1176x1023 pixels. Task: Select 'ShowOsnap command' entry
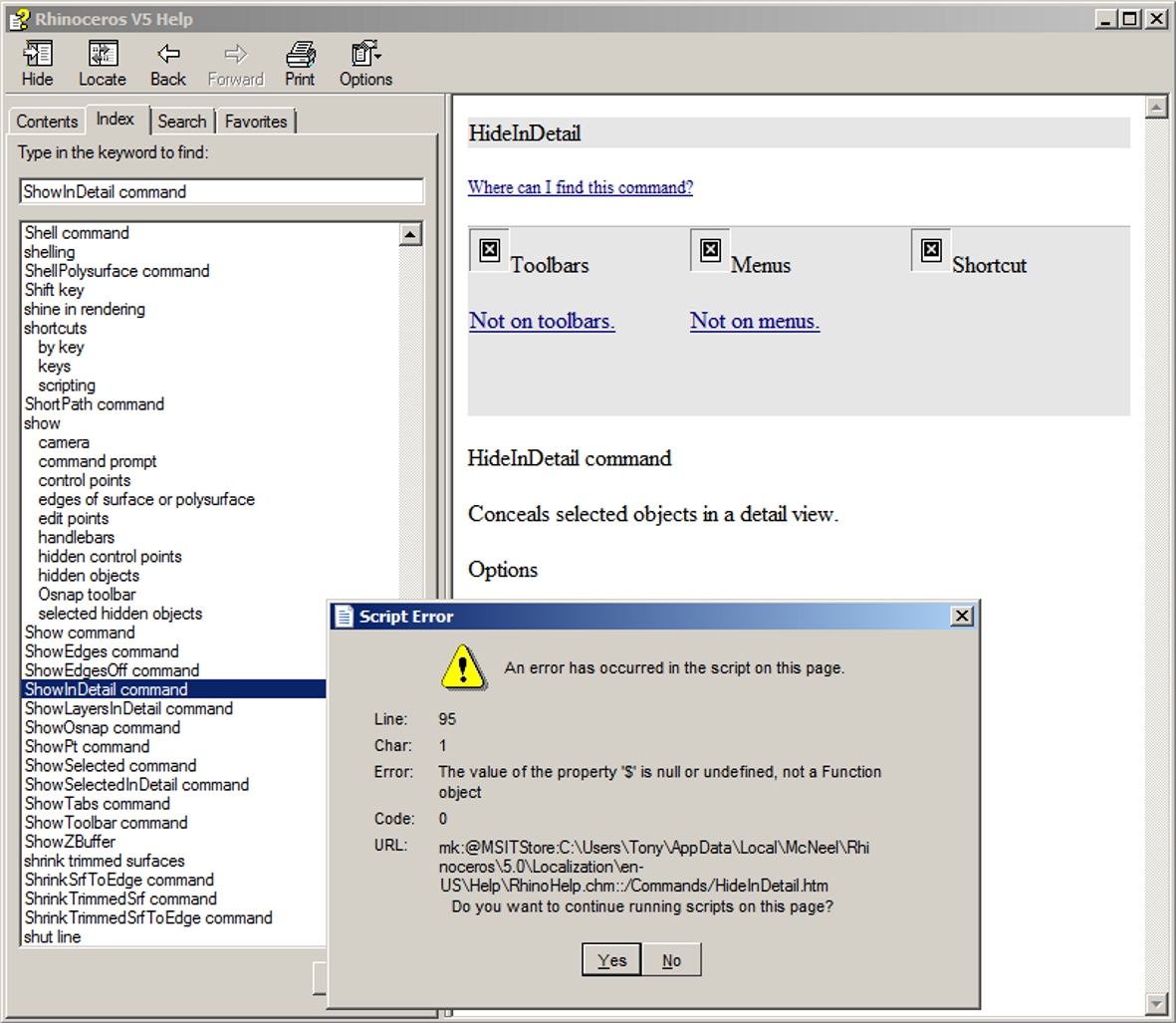(x=102, y=727)
